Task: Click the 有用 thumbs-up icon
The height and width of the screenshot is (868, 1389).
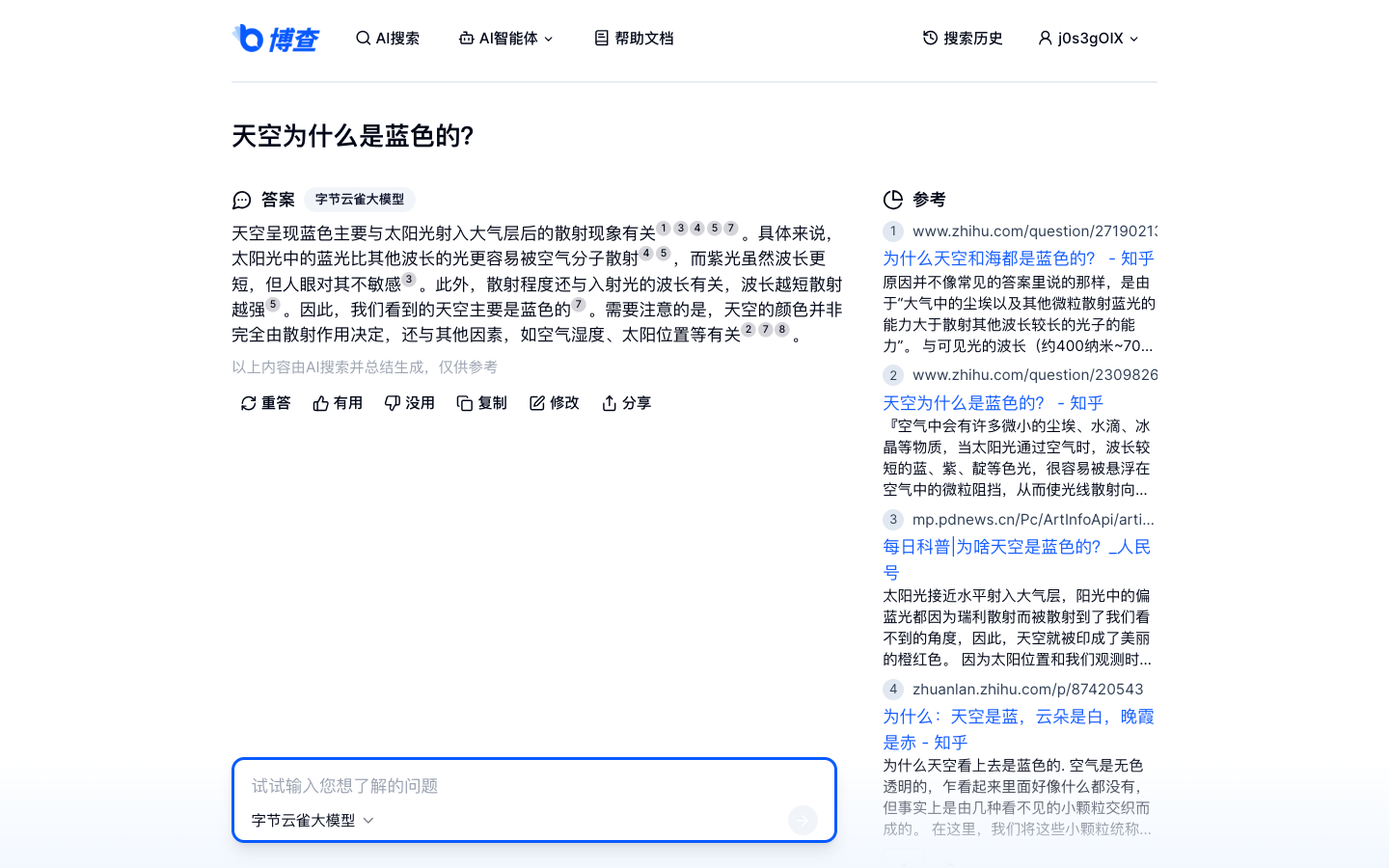Action: pyautogui.click(x=321, y=403)
